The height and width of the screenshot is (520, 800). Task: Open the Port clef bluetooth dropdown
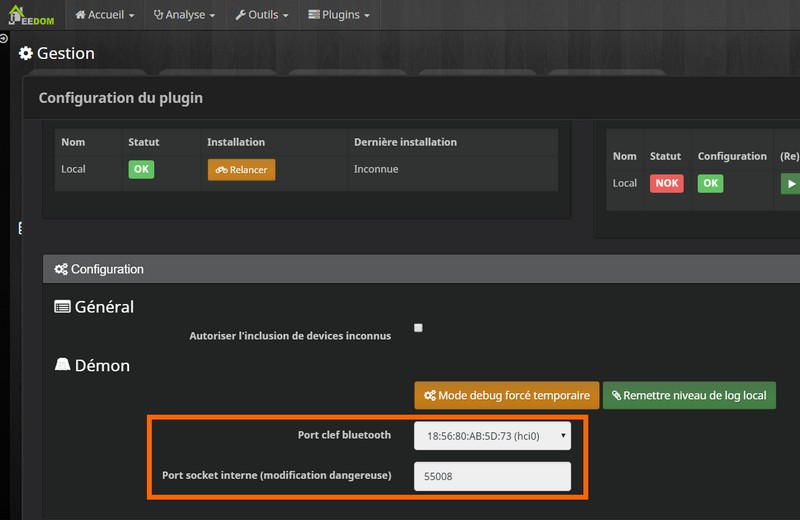tap(492, 436)
